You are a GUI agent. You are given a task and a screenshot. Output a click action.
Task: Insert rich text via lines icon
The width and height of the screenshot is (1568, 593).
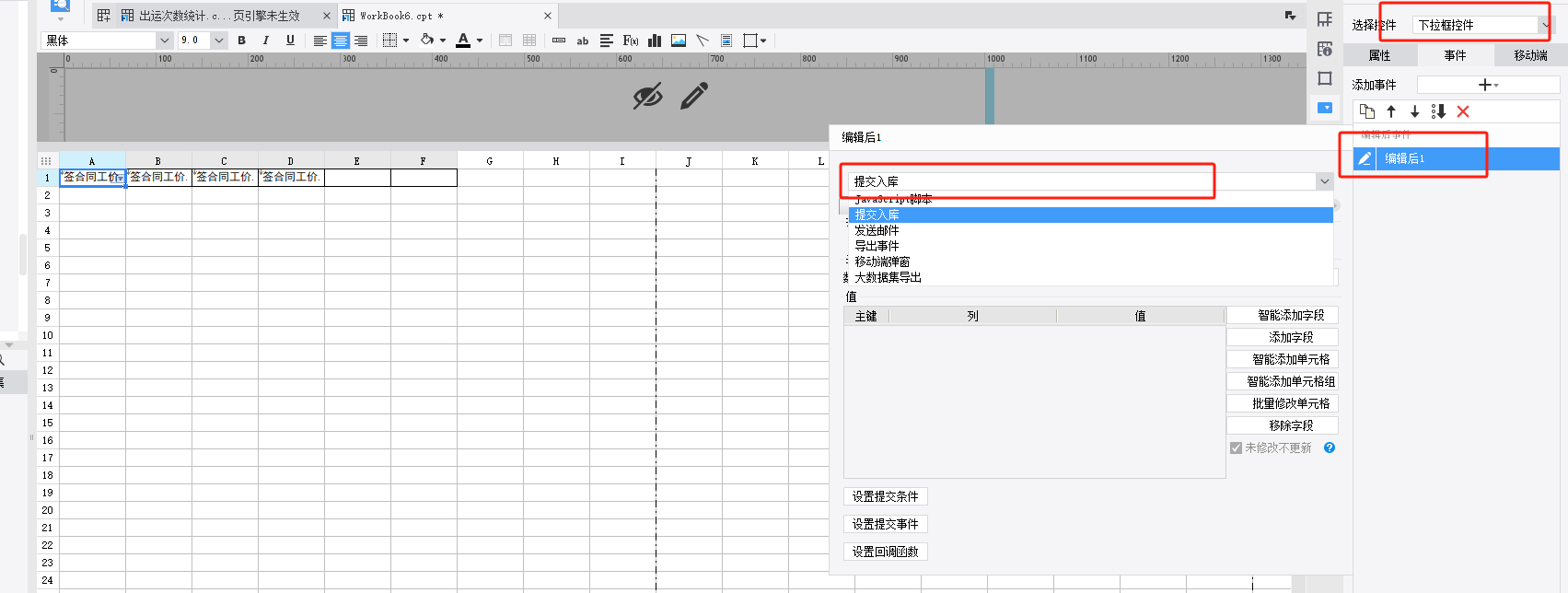pos(607,41)
